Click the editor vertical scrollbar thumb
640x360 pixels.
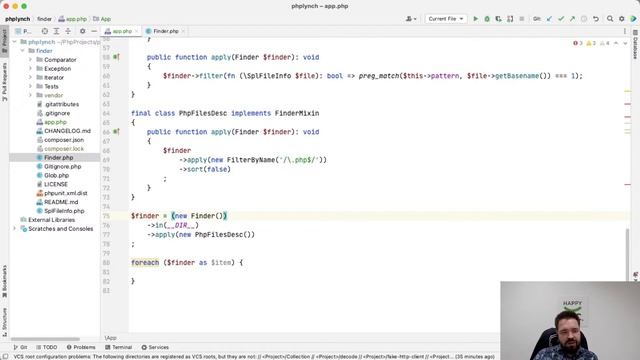pos(627,255)
